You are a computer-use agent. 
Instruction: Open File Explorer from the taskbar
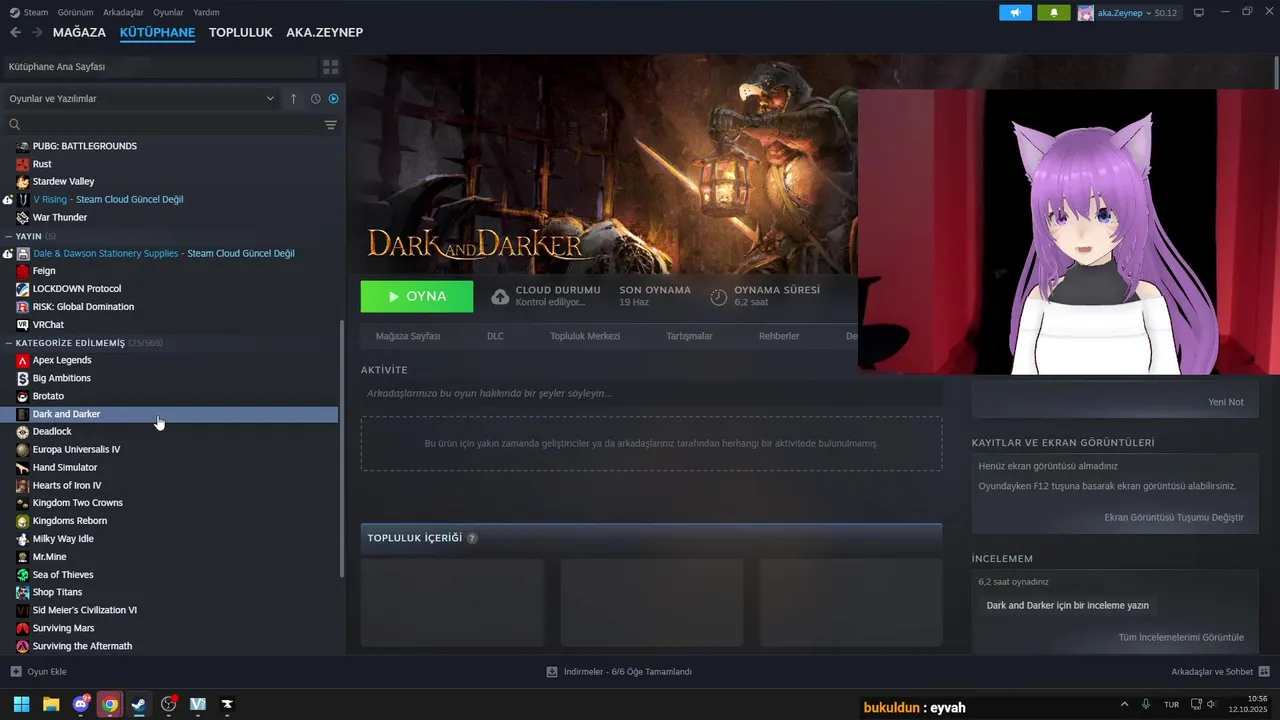[x=51, y=704]
